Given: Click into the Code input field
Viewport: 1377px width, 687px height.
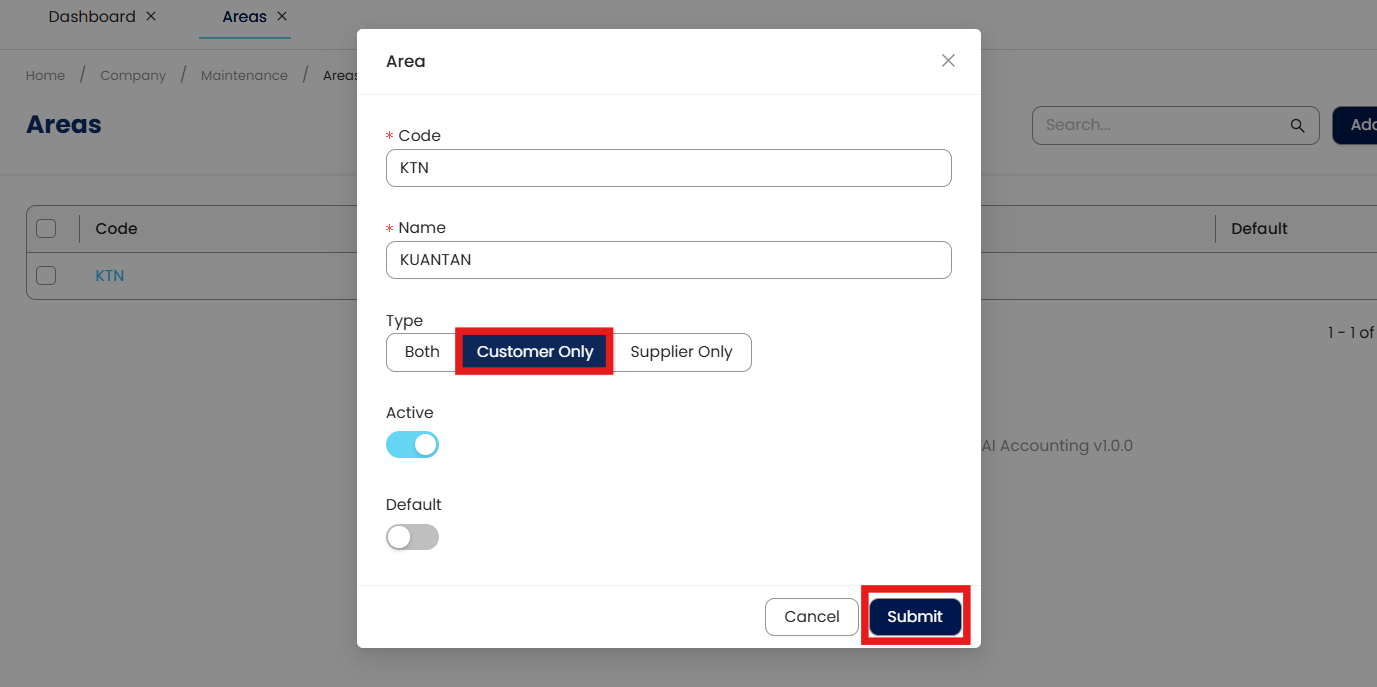Looking at the screenshot, I should click(x=668, y=168).
